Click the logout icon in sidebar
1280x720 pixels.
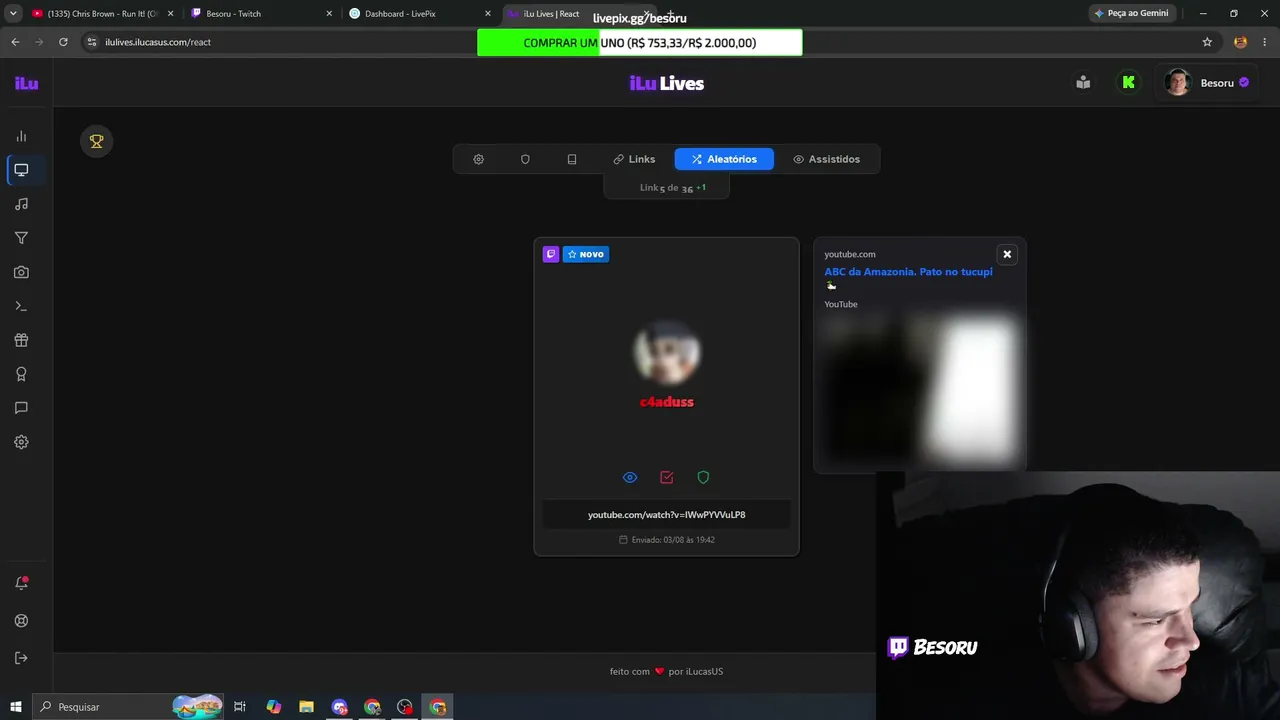point(21,658)
